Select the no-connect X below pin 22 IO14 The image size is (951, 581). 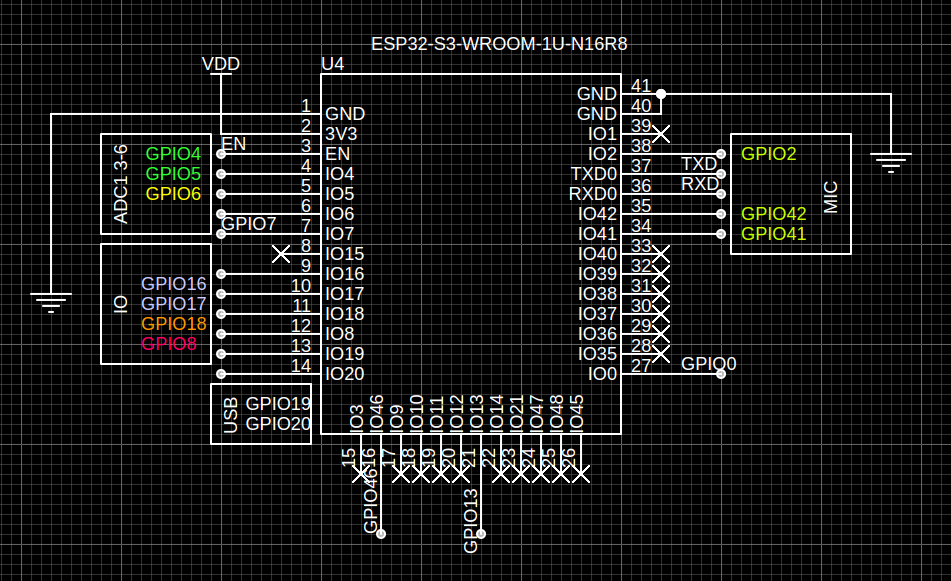(501, 474)
